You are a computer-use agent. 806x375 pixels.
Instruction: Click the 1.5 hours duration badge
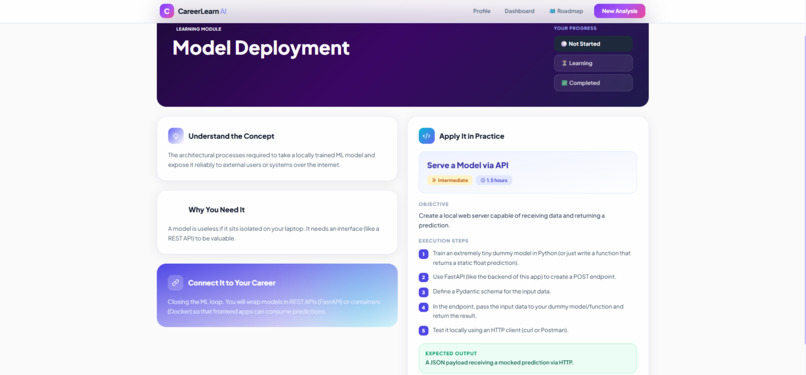(x=494, y=180)
